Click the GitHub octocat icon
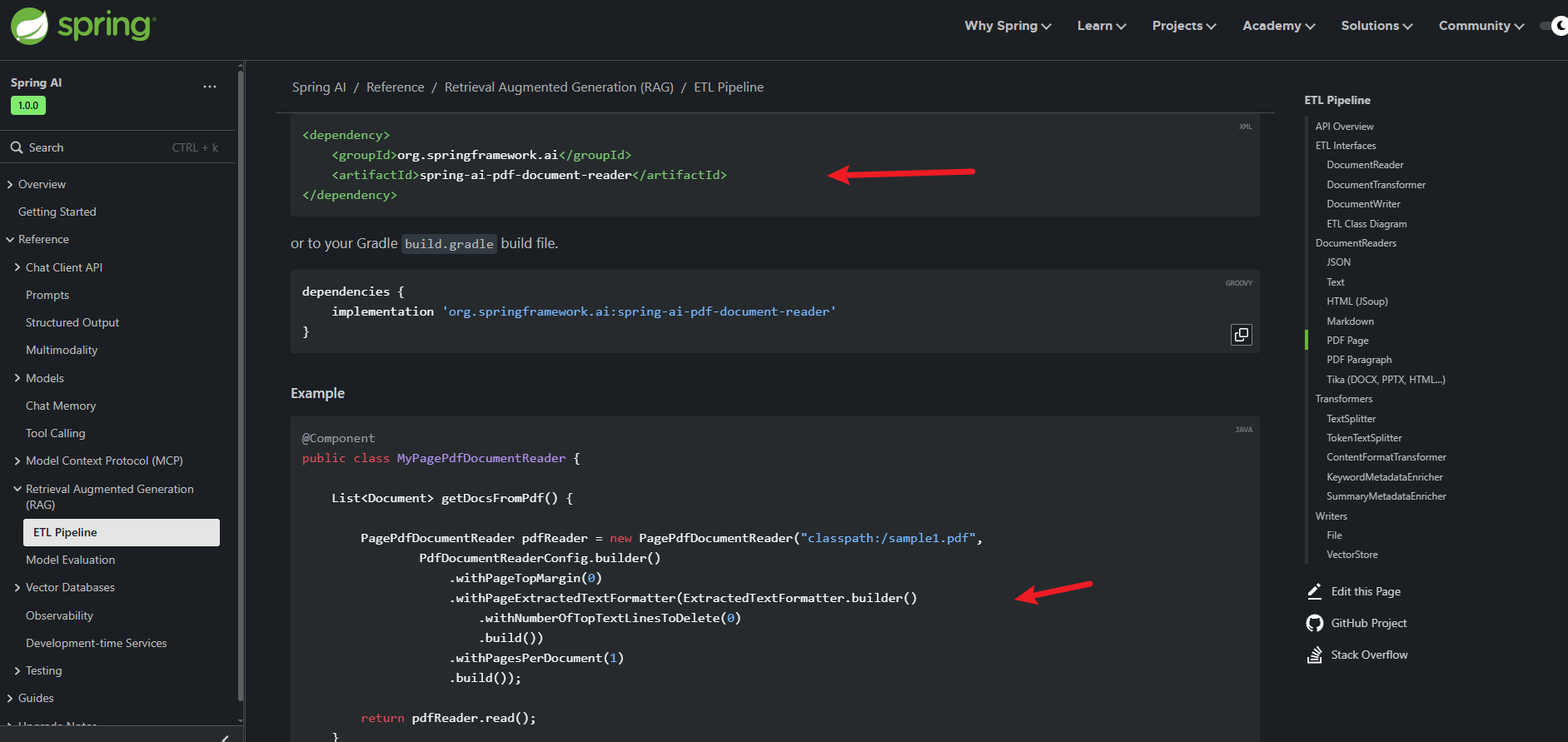1568x742 pixels. [1315, 623]
